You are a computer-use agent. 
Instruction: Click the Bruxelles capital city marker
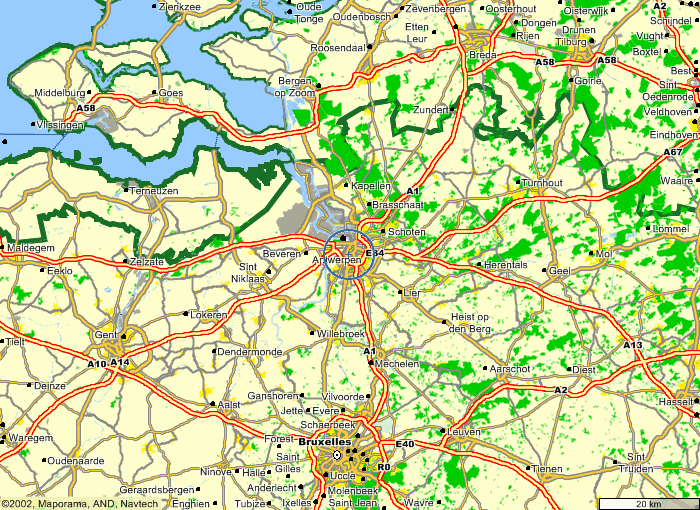(x=337, y=454)
